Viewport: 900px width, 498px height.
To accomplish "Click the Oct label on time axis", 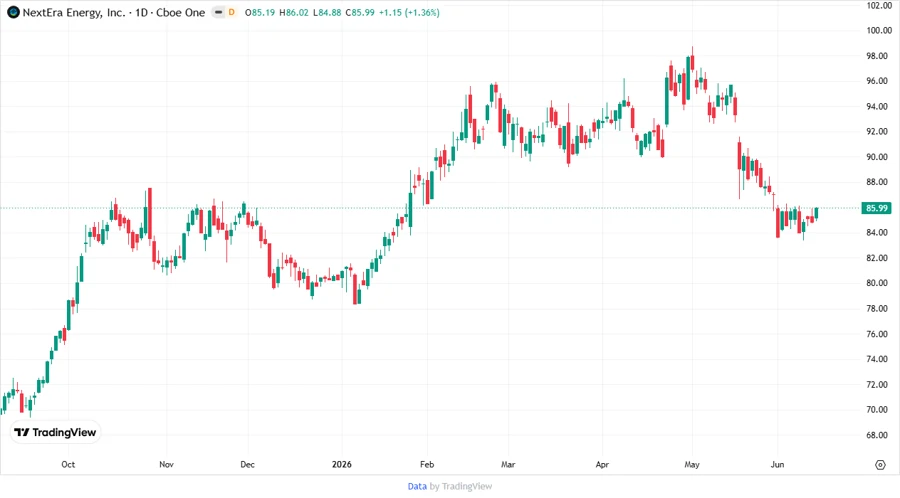I will click(68, 464).
